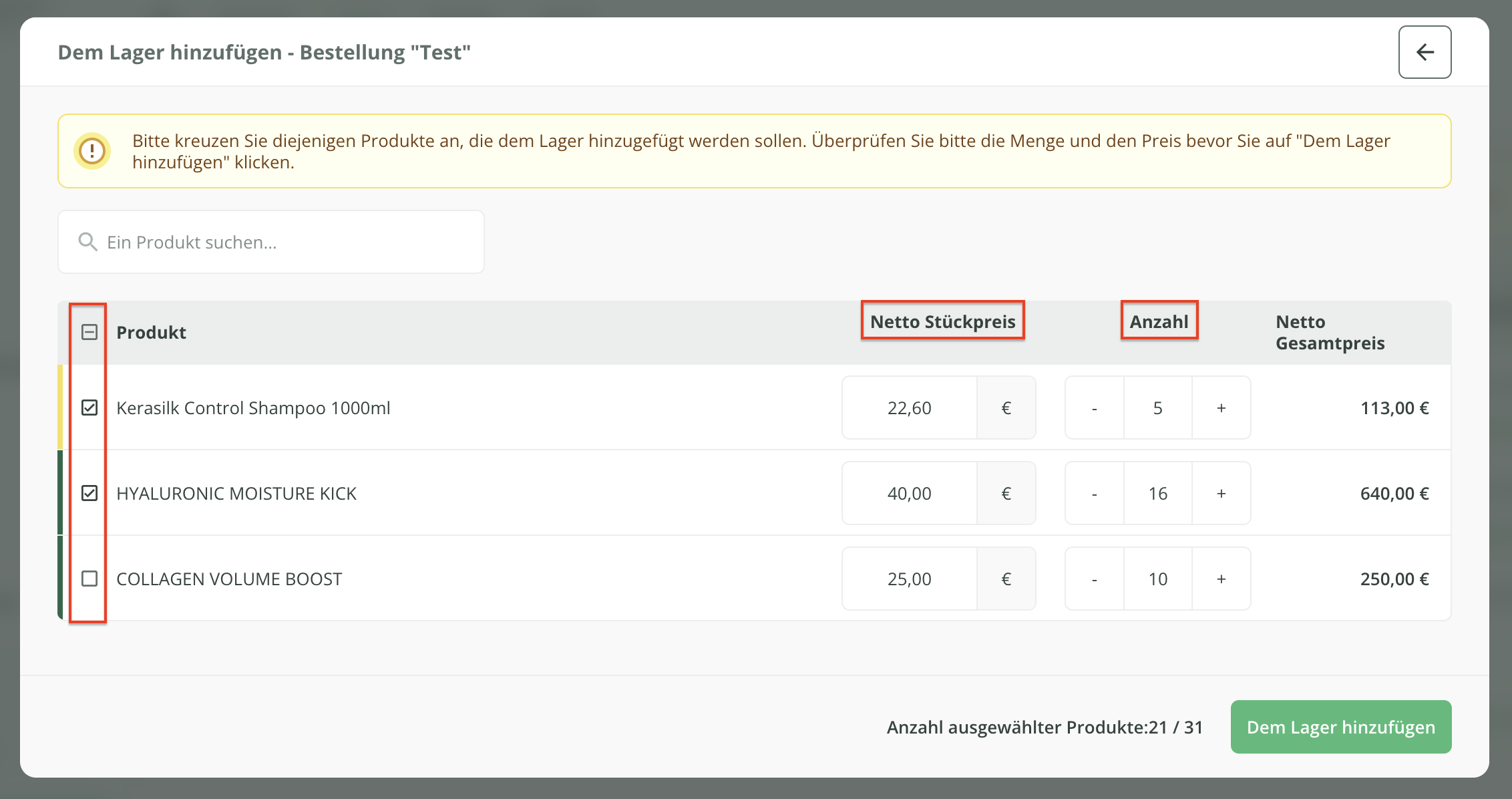
Task: Increase COLLAGEN VOLUME BOOST quantity
Action: click(x=1221, y=579)
